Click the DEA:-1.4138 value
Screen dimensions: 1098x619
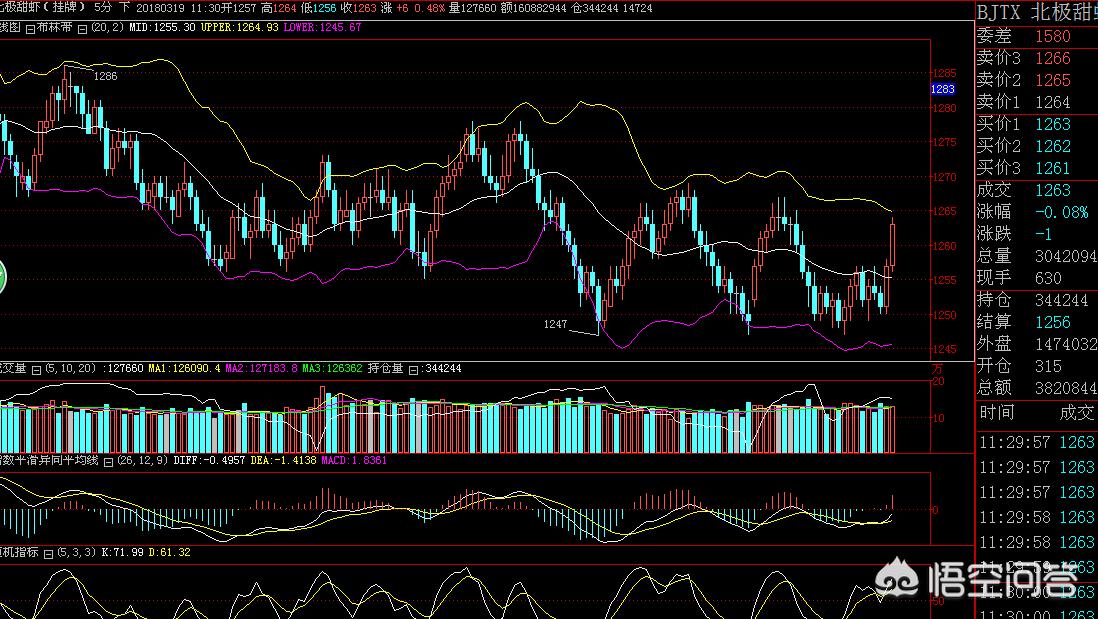tap(284, 461)
